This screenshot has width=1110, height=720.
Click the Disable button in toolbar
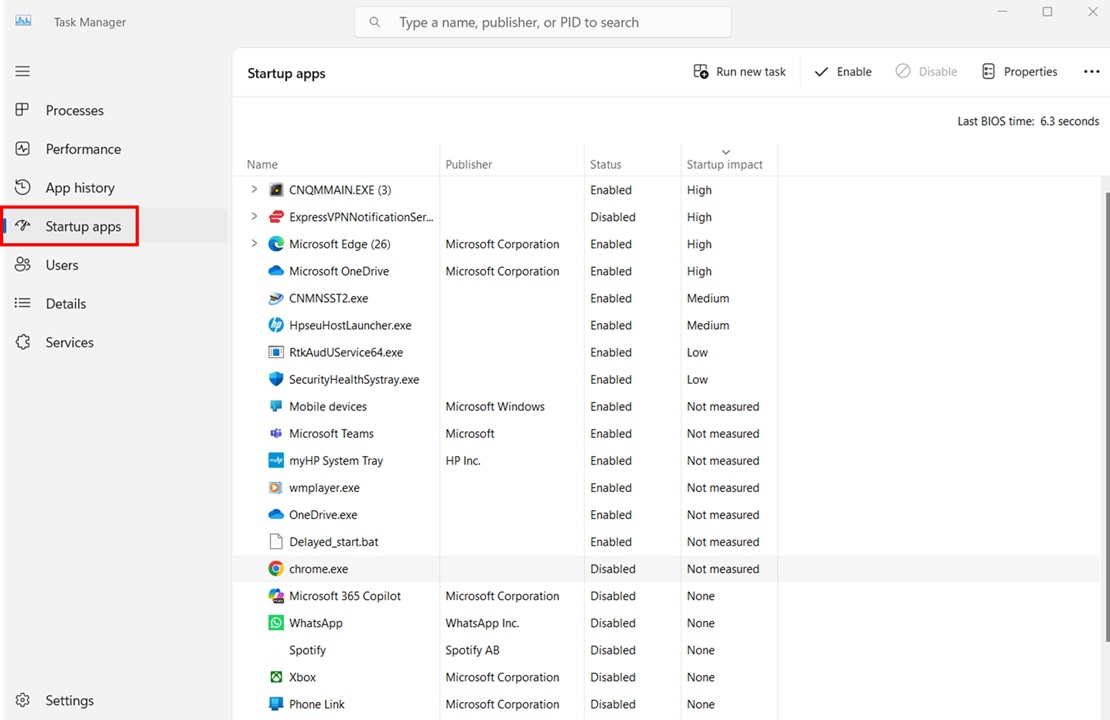[x=926, y=72]
